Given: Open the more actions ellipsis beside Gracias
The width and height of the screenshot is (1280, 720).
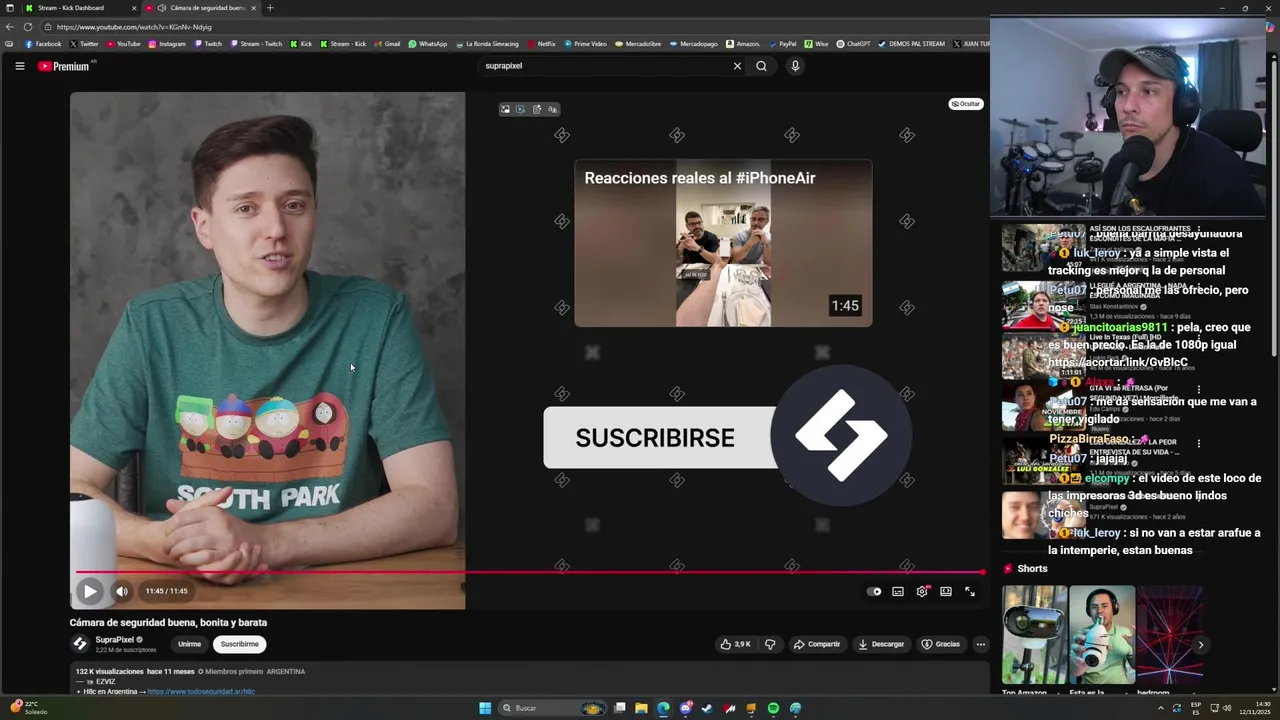Looking at the screenshot, I should (x=980, y=644).
